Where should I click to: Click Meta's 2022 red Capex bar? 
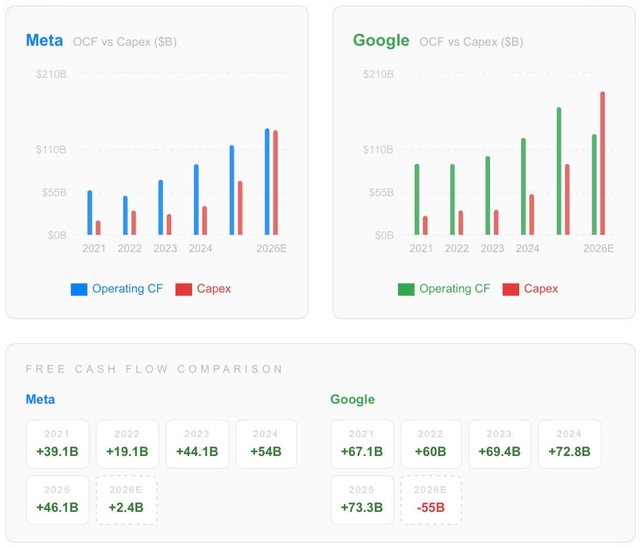point(134,223)
